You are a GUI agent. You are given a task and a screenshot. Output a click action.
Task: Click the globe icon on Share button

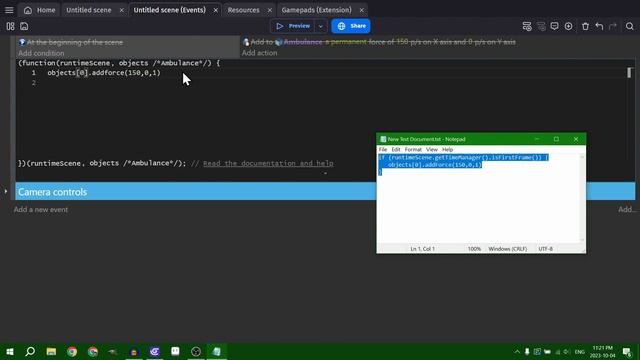(x=342, y=26)
